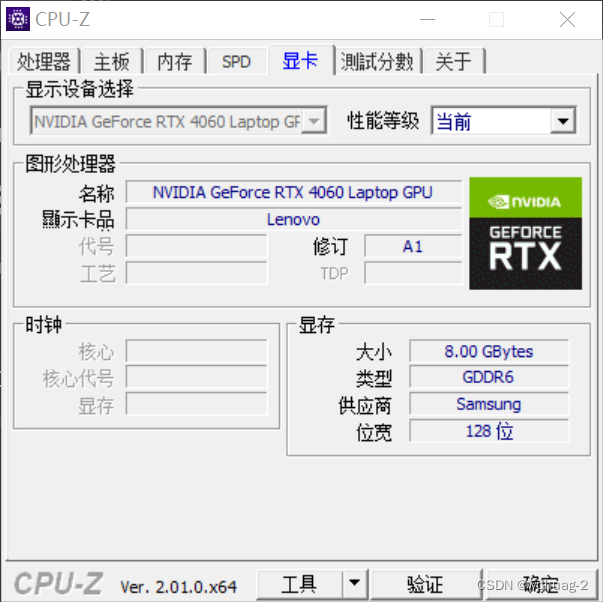Screen dimensions: 603x602
Task: Click the empty TDP field
Action: (x=413, y=273)
